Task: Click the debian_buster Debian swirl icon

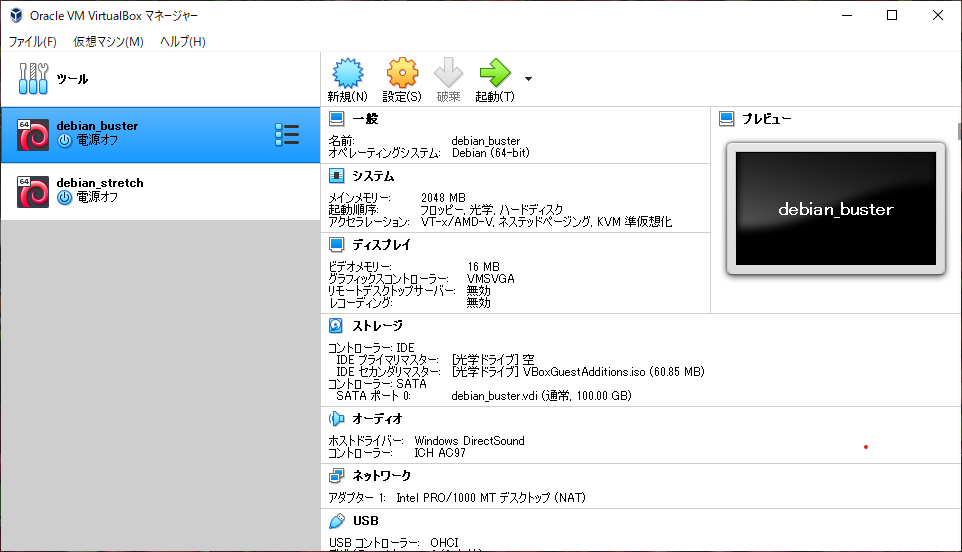Action: pos(33,135)
